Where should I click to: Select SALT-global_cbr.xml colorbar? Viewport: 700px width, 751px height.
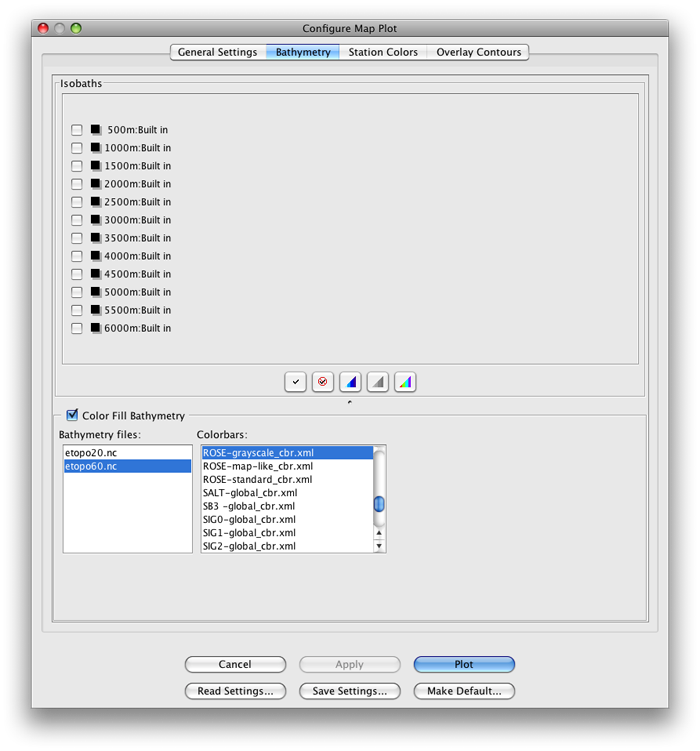tap(287, 493)
